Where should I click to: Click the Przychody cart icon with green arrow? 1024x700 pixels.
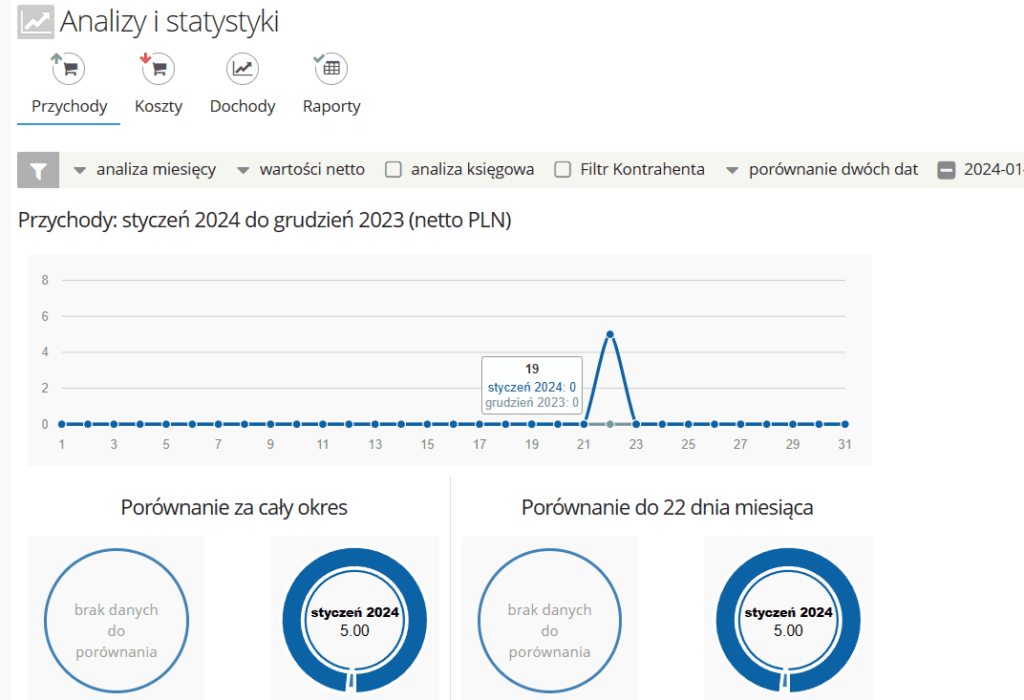coord(67,68)
